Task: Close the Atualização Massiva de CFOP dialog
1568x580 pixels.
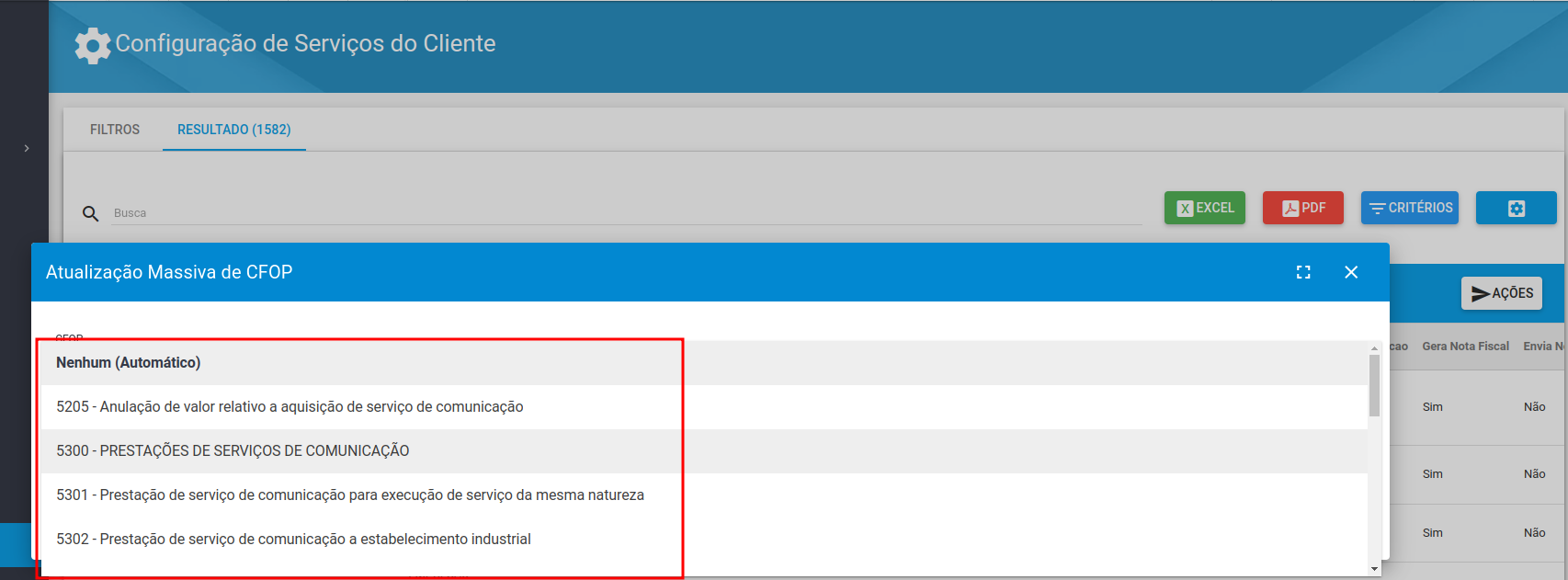Action: (x=1351, y=272)
